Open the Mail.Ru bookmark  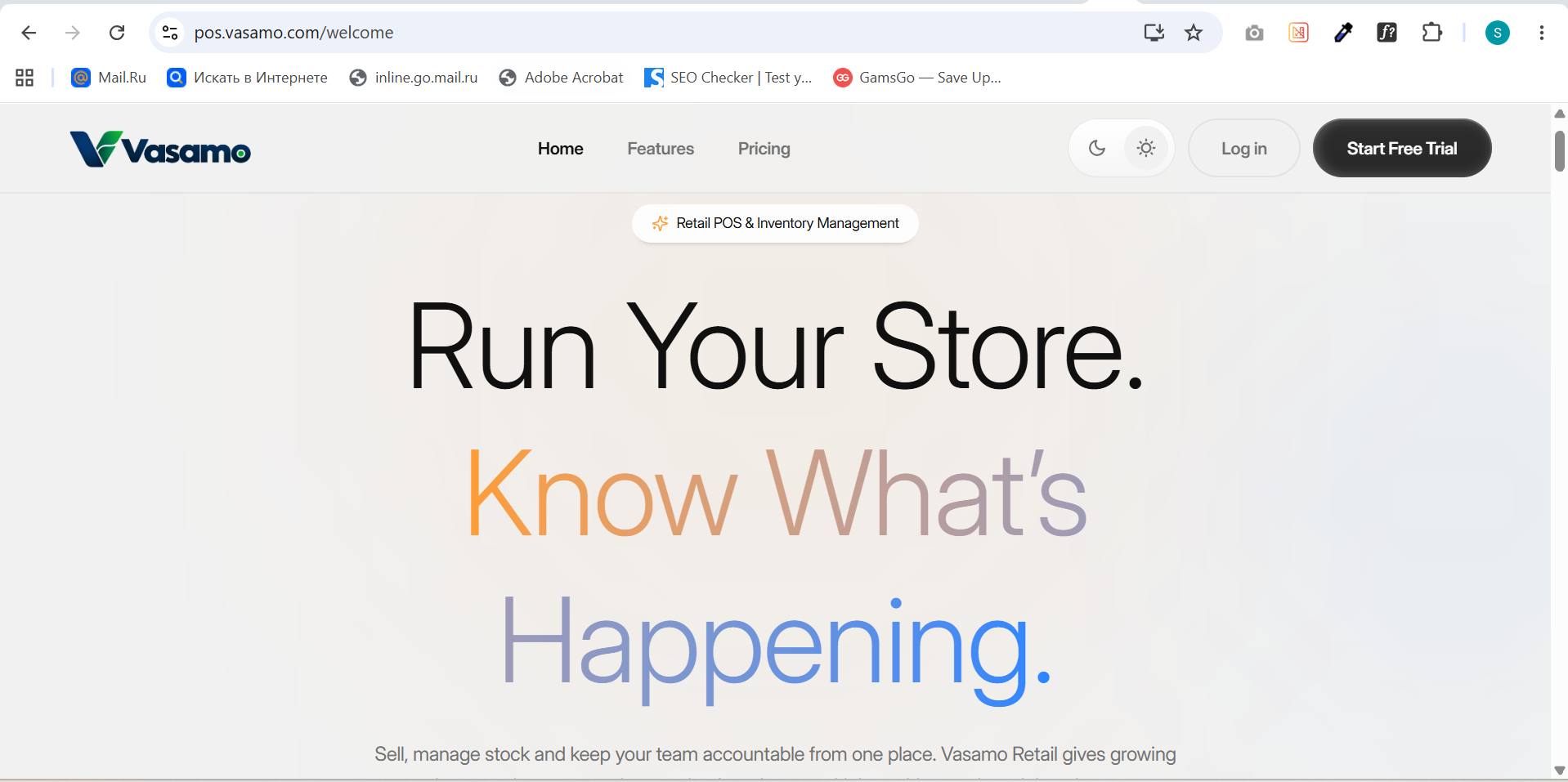click(109, 78)
